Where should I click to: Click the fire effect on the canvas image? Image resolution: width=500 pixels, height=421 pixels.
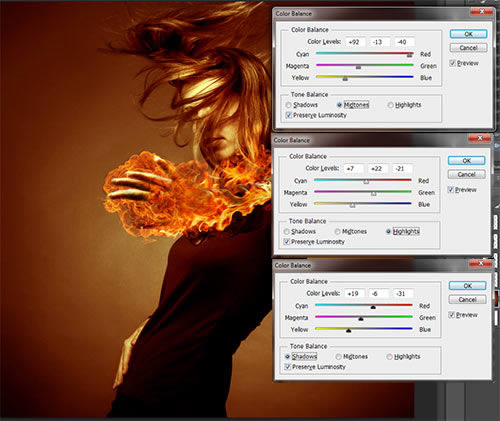click(x=187, y=193)
